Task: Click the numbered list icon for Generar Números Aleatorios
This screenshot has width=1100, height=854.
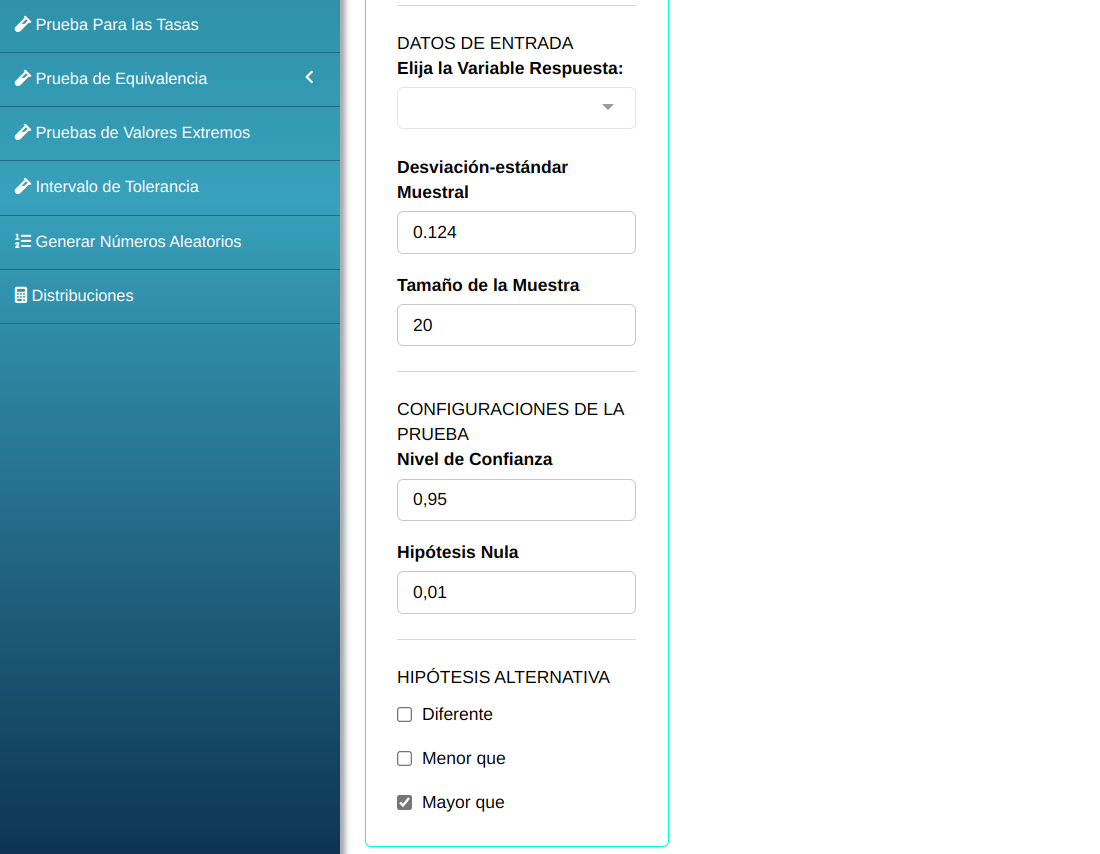Action: 22,241
